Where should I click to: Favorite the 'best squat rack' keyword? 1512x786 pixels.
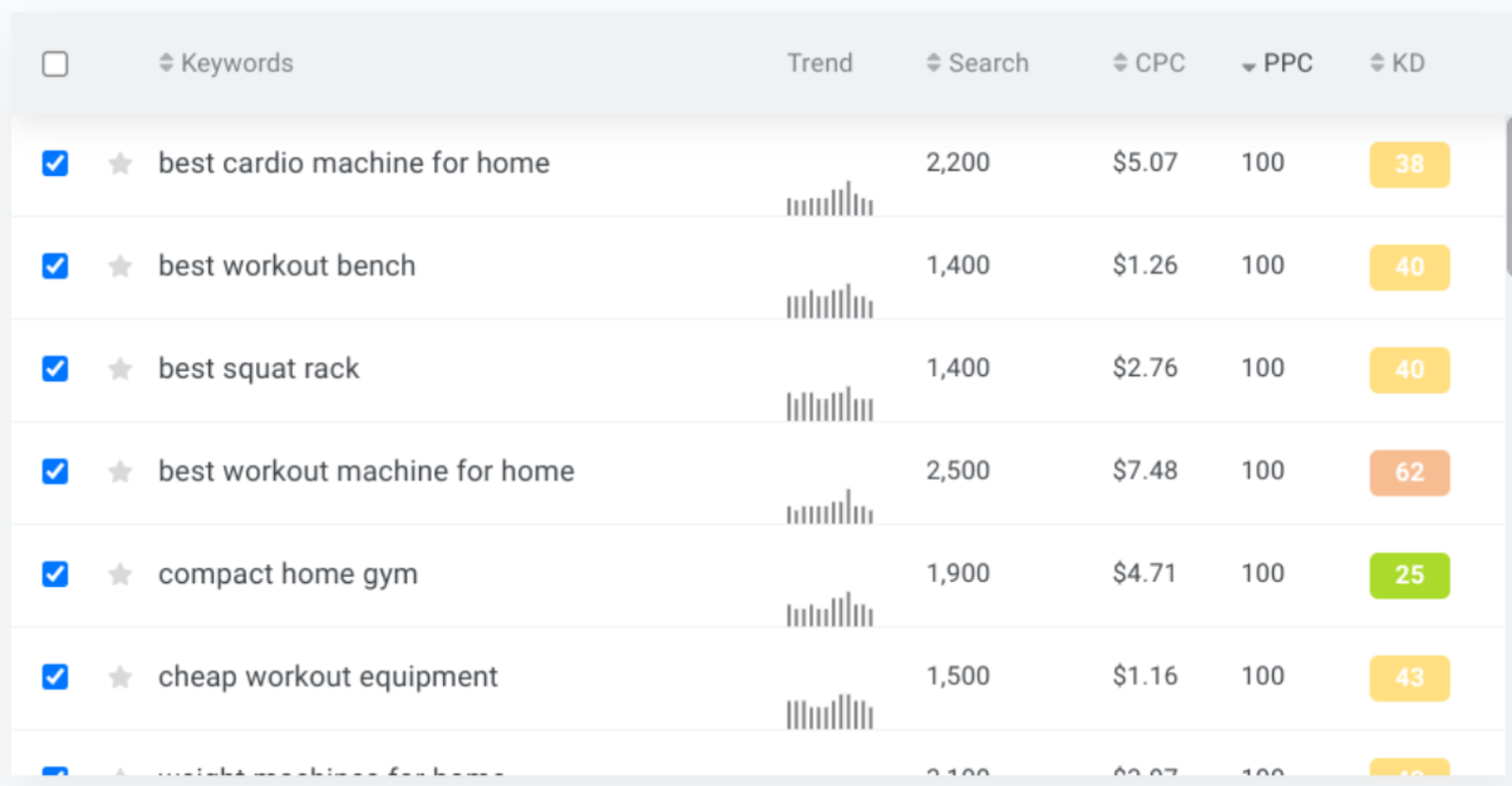point(120,368)
